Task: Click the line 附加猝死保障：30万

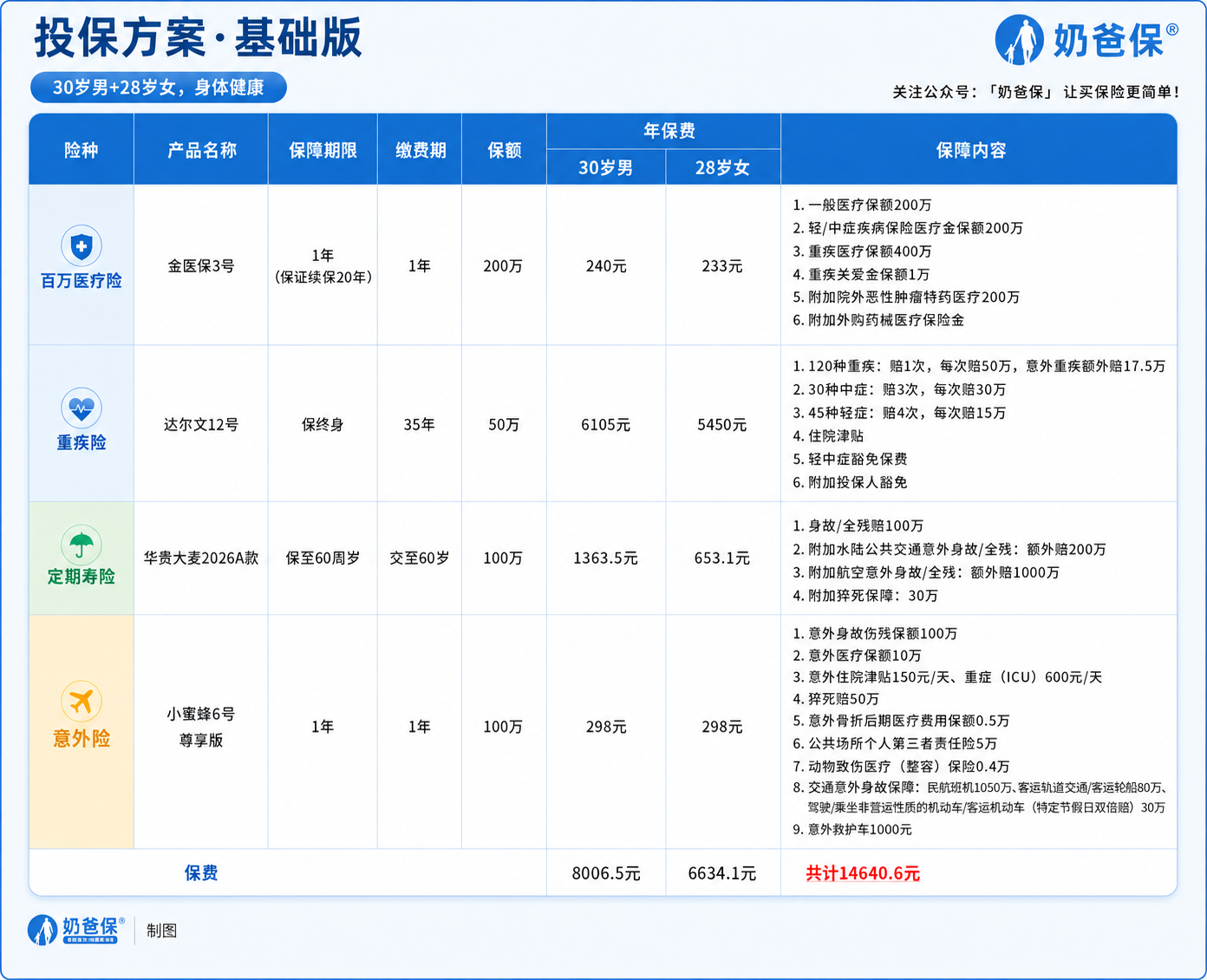Action: [x=865, y=596]
